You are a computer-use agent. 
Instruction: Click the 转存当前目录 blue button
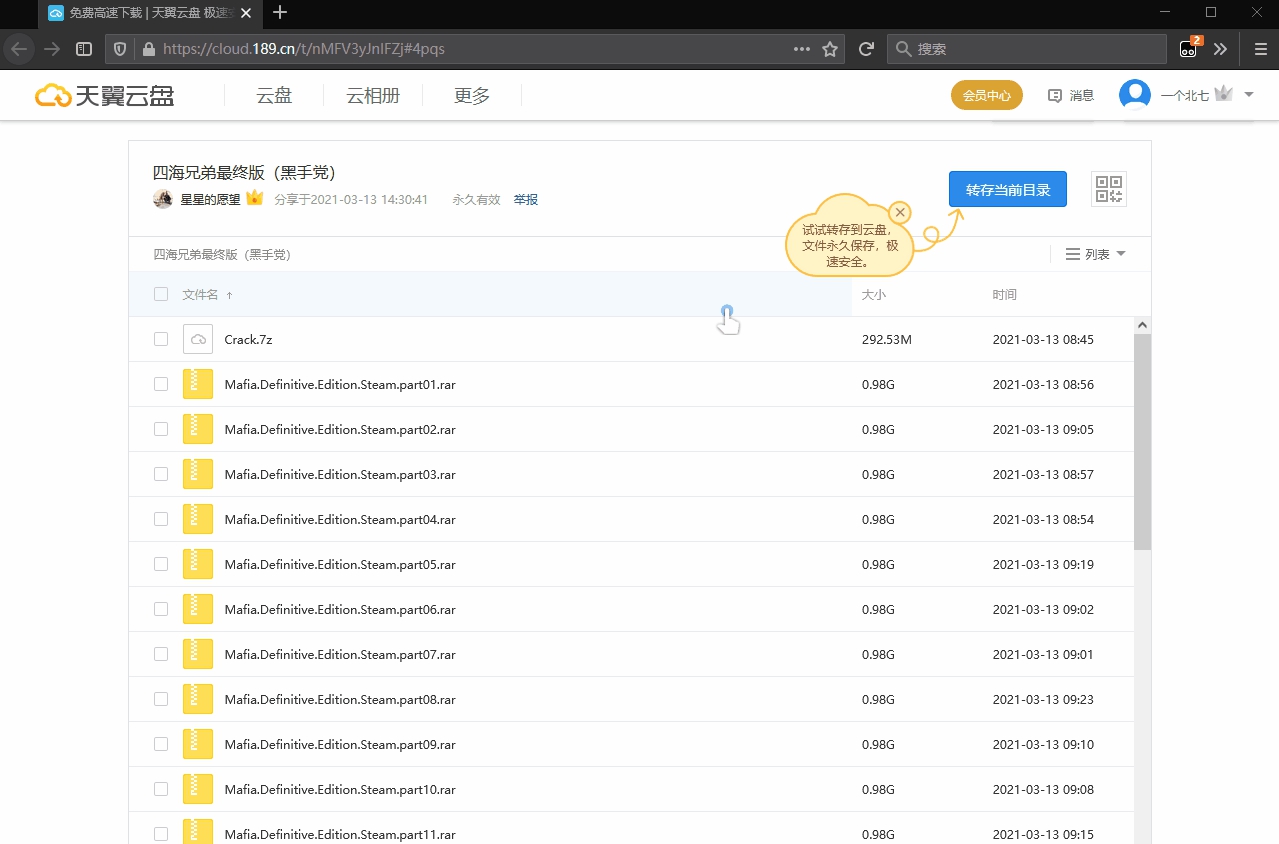(x=1007, y=188)
